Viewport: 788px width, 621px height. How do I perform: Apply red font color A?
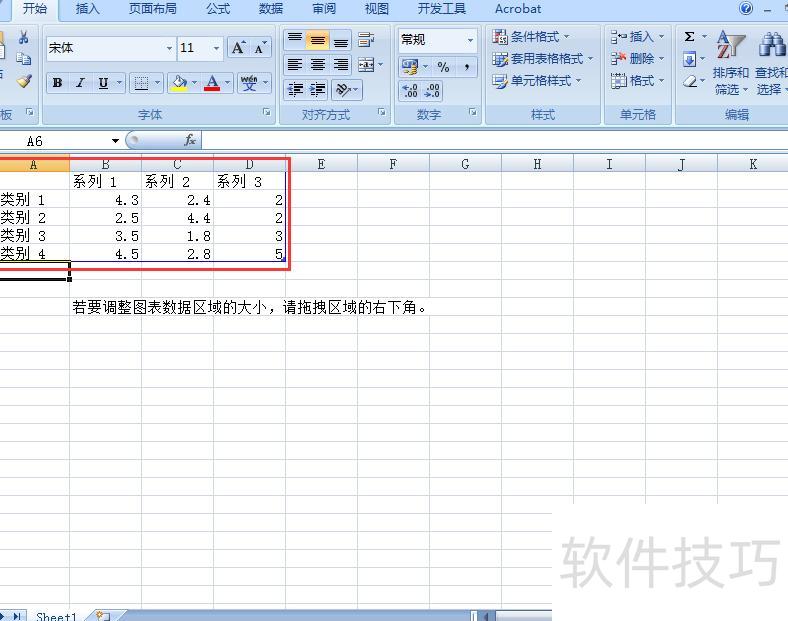[212, 83]
